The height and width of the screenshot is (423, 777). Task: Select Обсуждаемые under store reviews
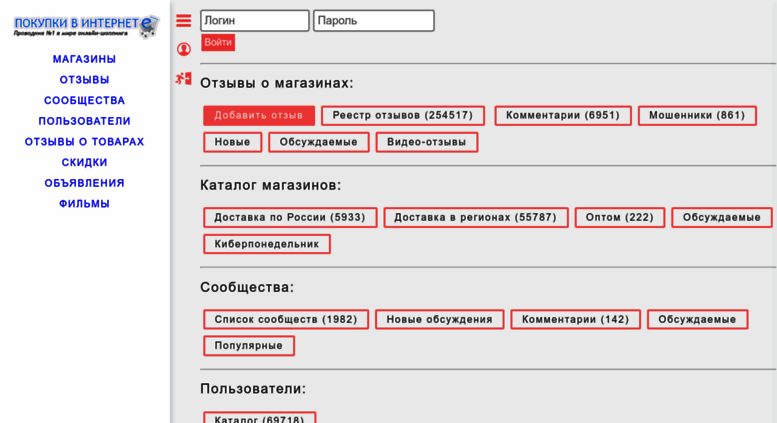(x=319, y=142)
